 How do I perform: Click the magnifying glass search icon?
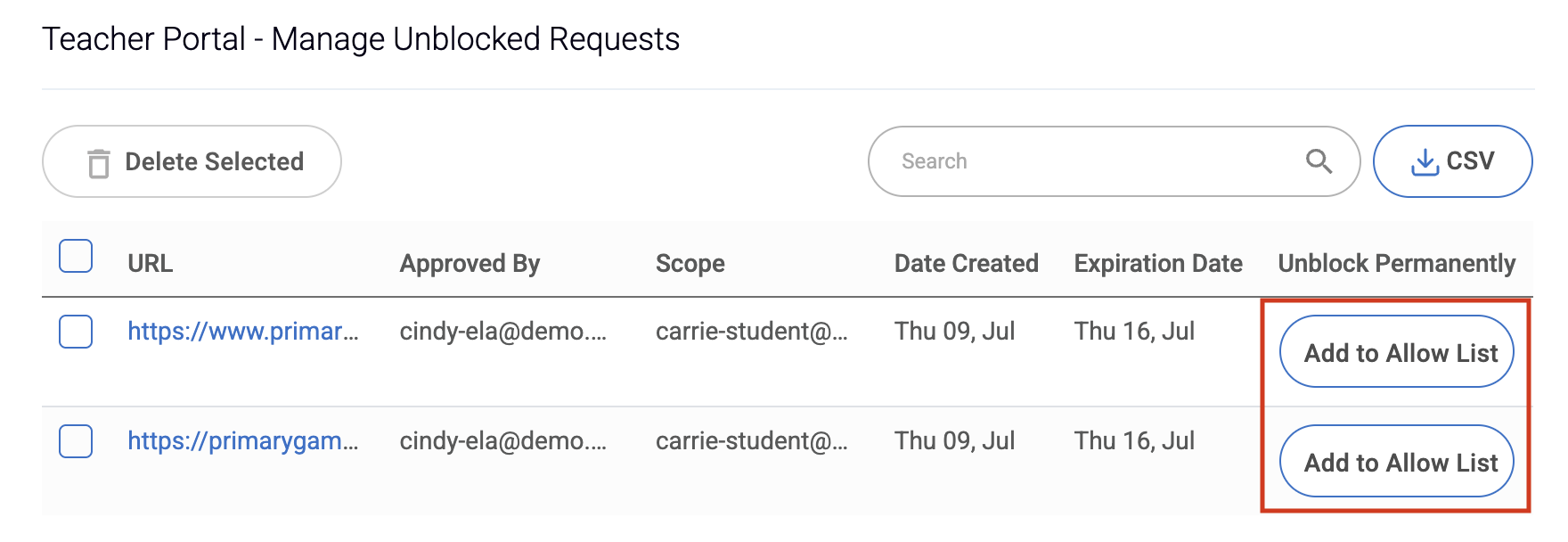point(1319,161)
